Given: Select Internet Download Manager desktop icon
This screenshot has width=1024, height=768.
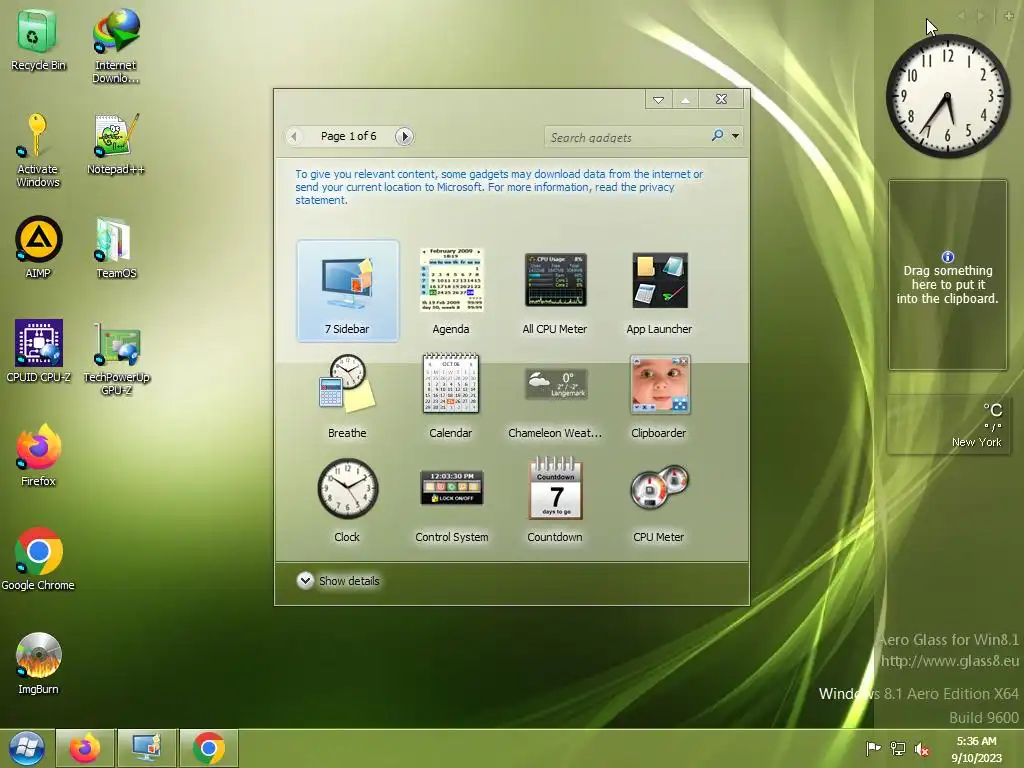Looking at the screenshot, I should click(x=116, y=46).
